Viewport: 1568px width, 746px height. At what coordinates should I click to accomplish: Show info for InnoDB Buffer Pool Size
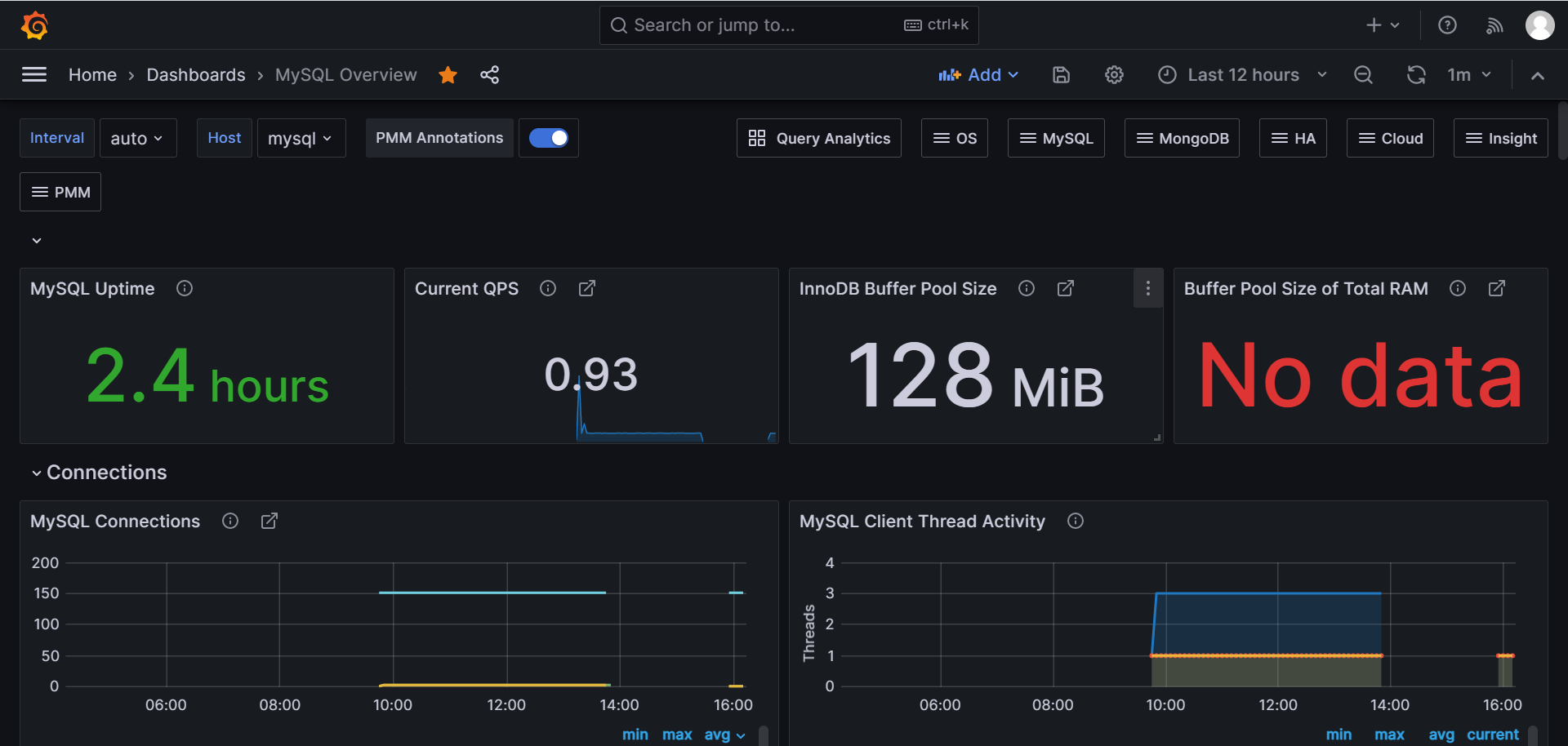tap(1027, 288)
